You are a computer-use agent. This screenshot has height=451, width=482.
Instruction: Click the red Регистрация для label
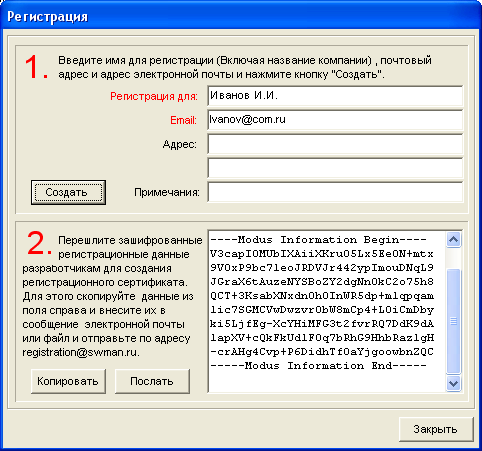click(x=154, y=96)
